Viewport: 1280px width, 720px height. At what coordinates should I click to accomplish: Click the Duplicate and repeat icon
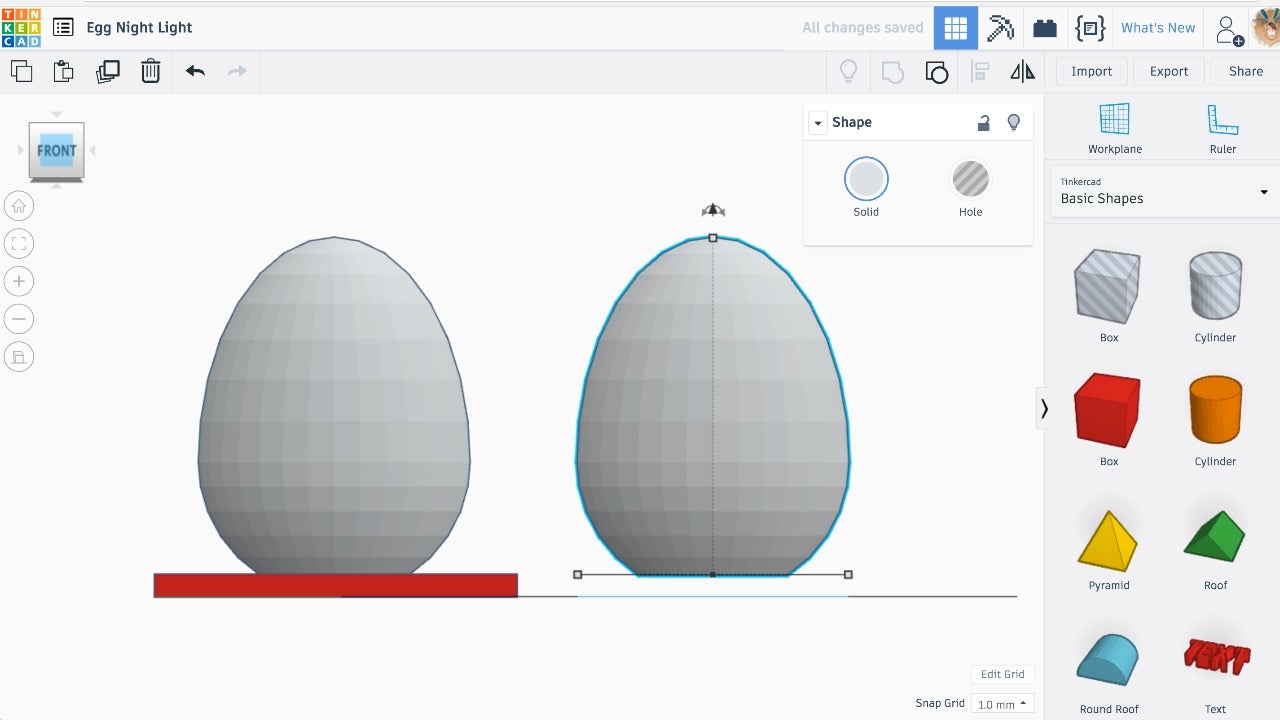point(107,71)
